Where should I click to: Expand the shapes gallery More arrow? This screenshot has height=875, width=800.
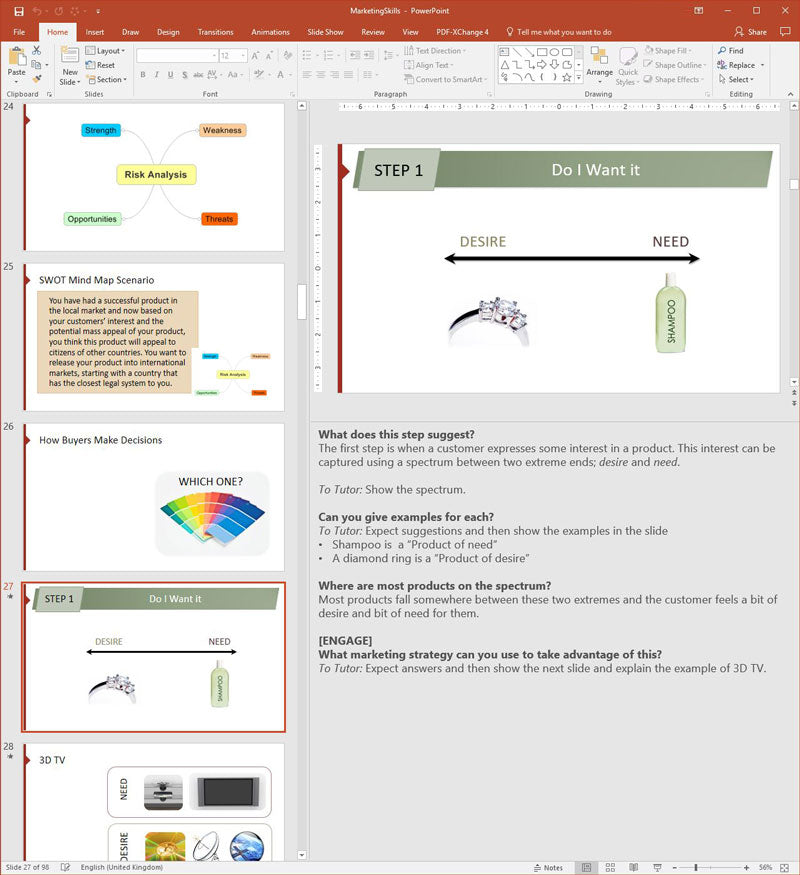click(579, 78)
